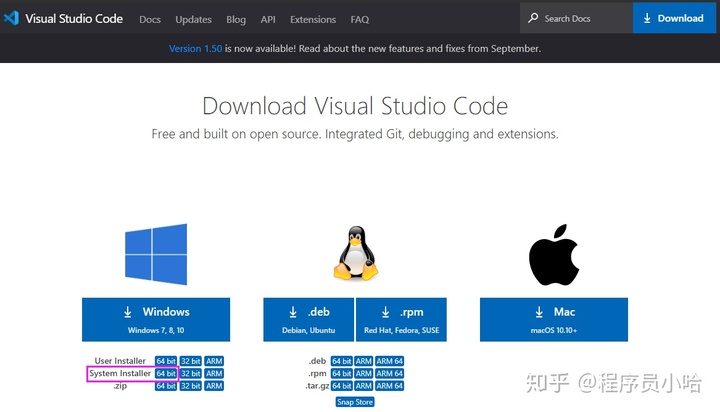Download Linux .rpm 64 bit package
The height and width of the screenshot is (412, 720).
[x=342, y=373]
